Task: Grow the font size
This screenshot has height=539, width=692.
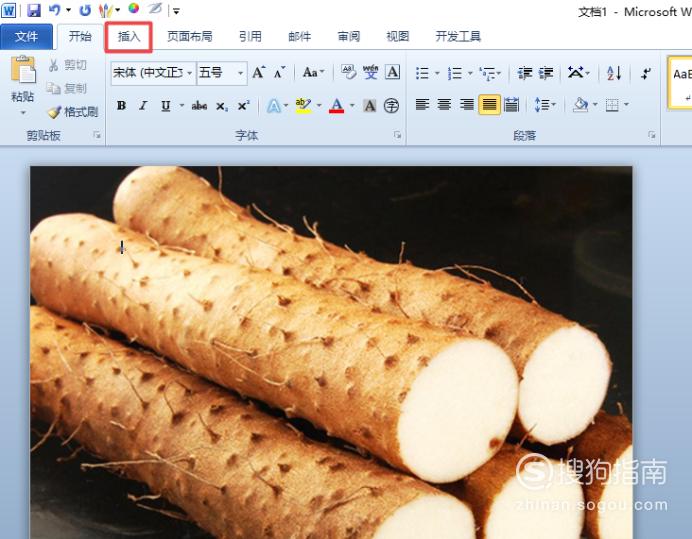Action: click(259, 72)
